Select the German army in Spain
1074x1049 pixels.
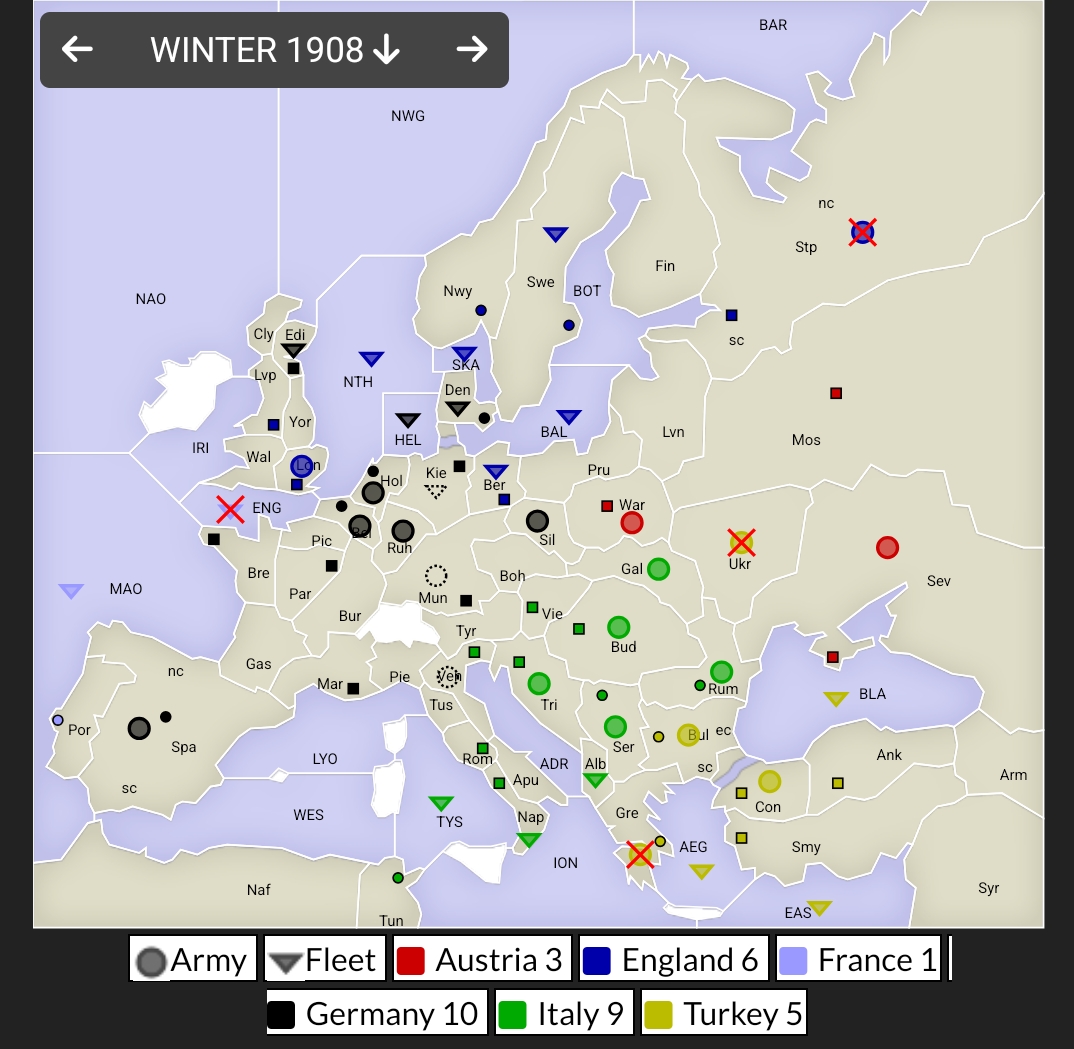pos(139,728)
